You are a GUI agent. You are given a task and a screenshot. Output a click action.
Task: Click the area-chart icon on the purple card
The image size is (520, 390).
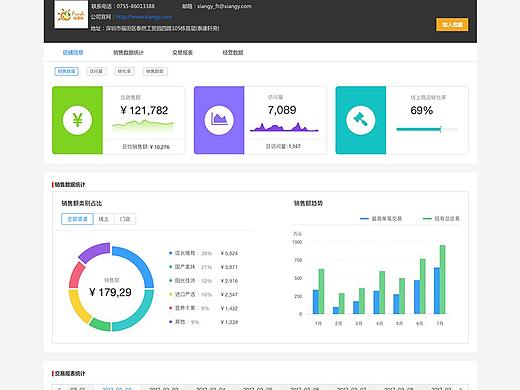coord(219,120)
